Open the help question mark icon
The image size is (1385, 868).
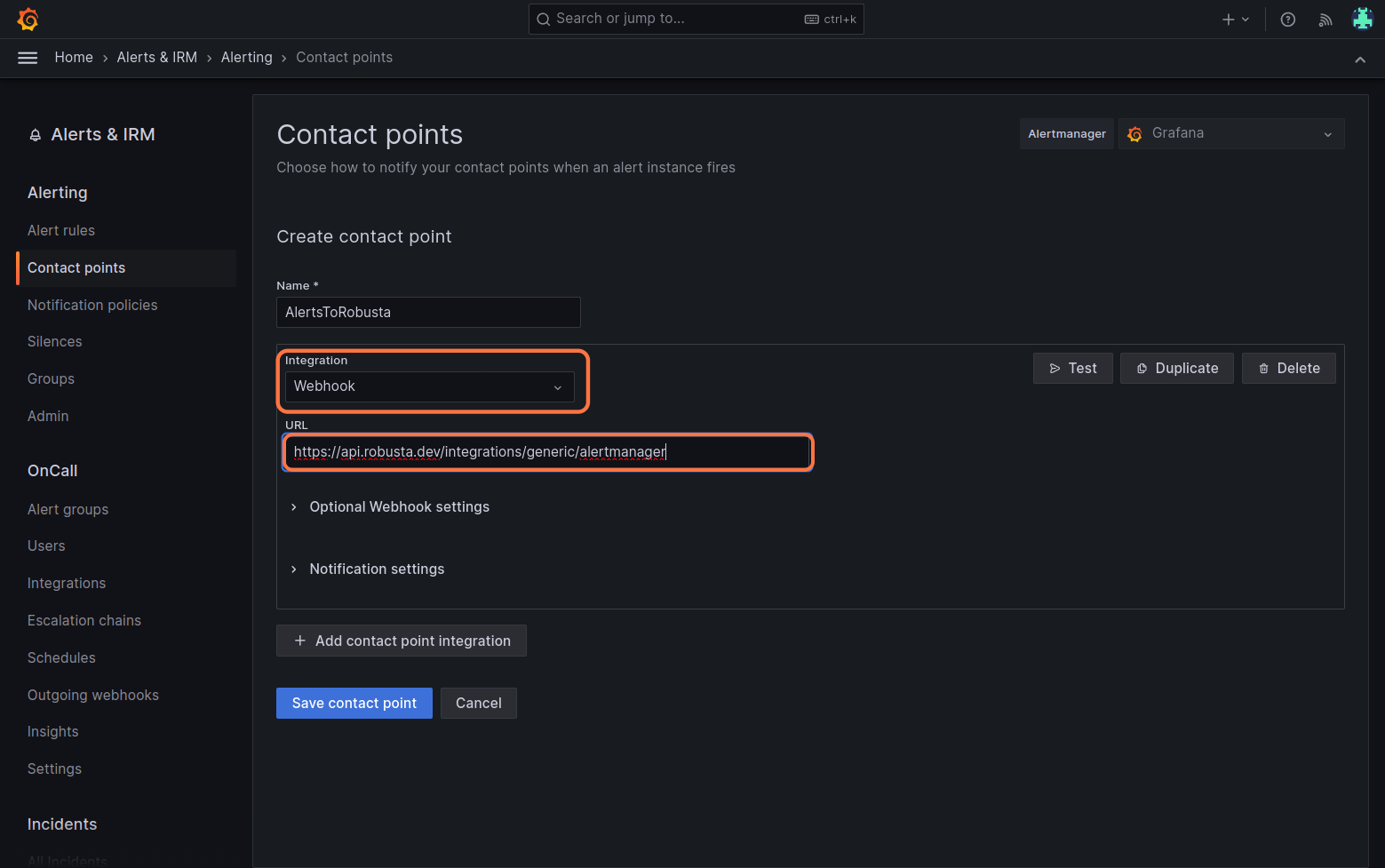pos(1287,20)
